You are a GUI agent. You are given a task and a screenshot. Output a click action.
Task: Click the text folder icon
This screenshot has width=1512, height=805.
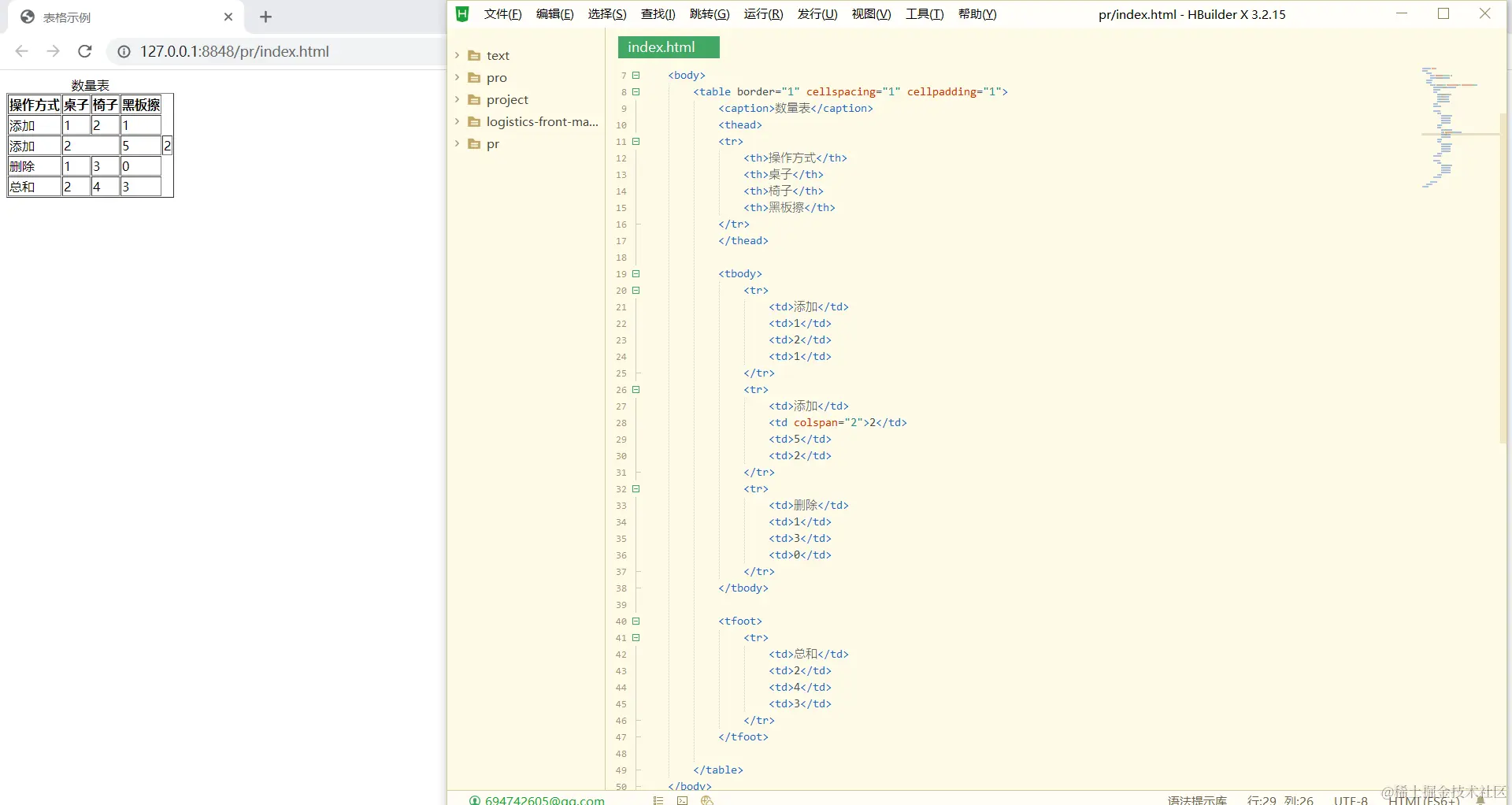(x=474, y=56)
